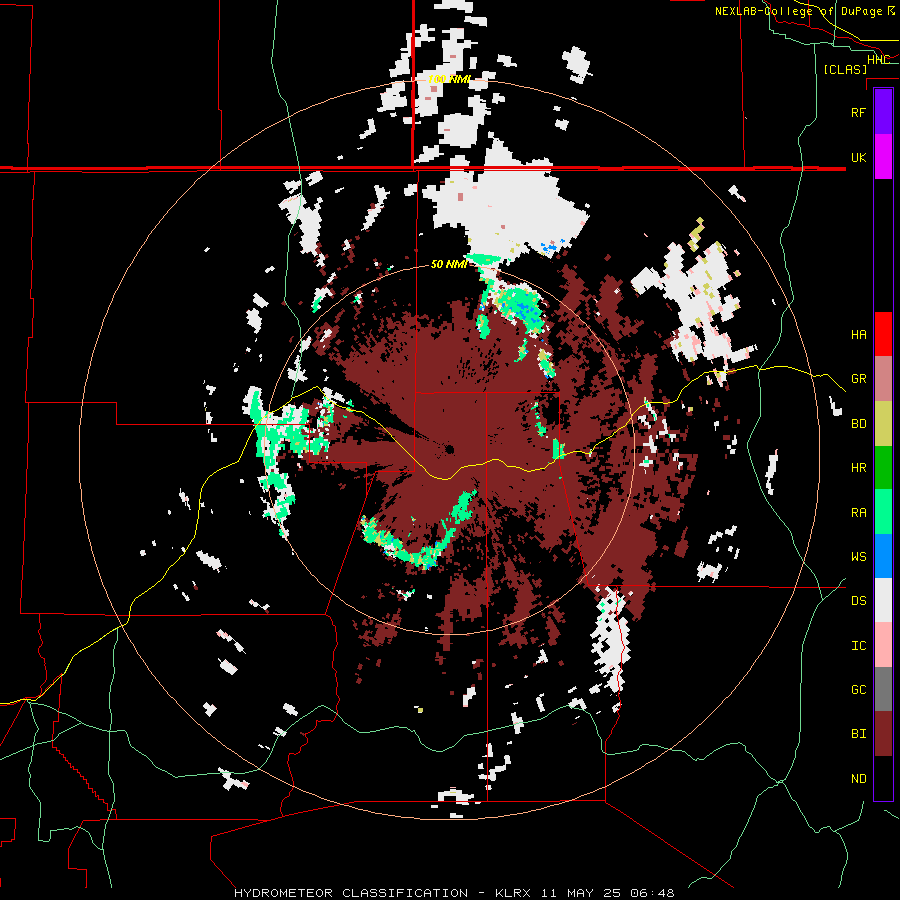Screen dimensions: 900x900
Task: Click the IC light pink legend swatch
Action: (x=883, y=645)
